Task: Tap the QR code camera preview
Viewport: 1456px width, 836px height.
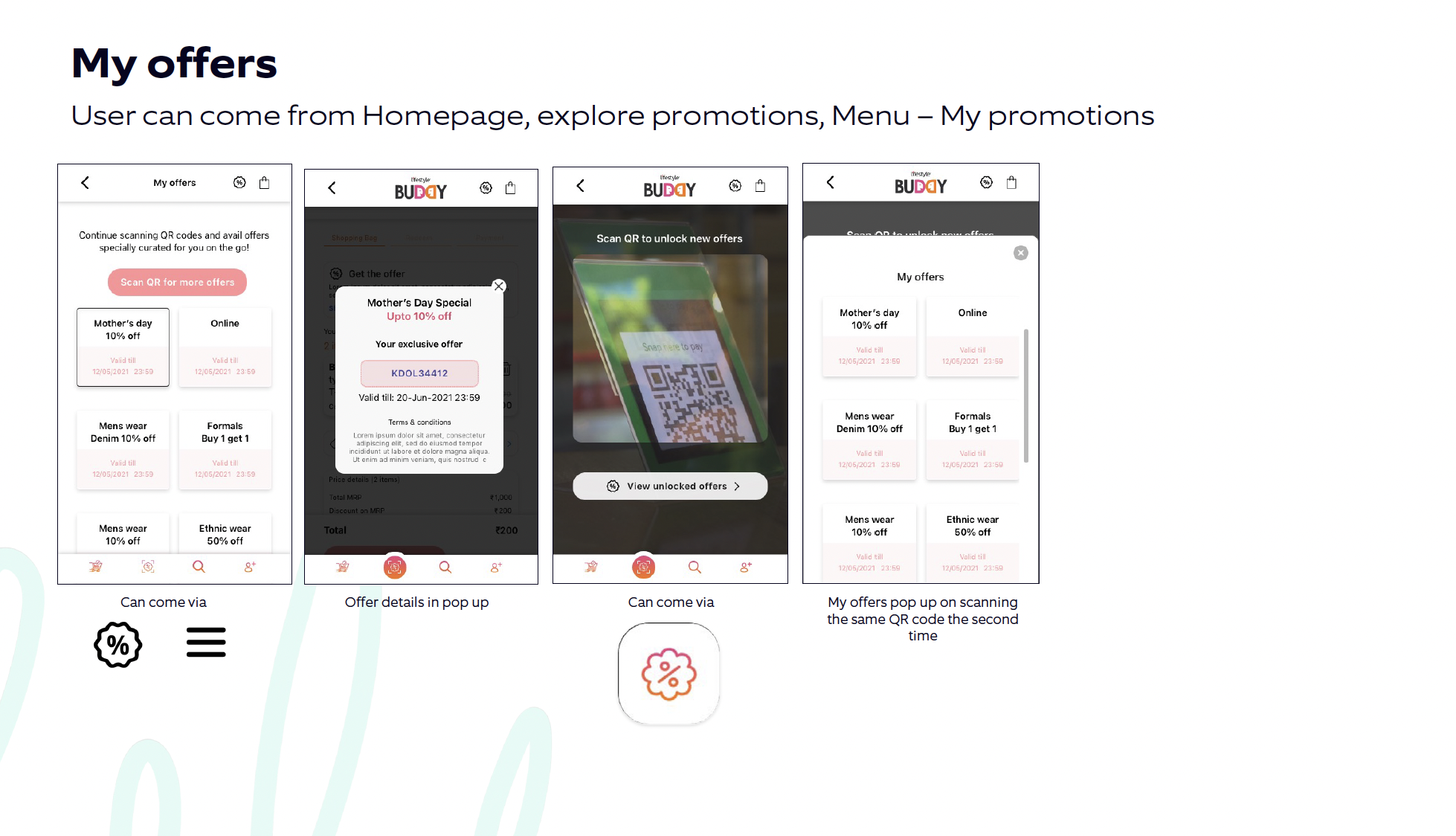Action: pyautogui.click(x=670, y=349)
